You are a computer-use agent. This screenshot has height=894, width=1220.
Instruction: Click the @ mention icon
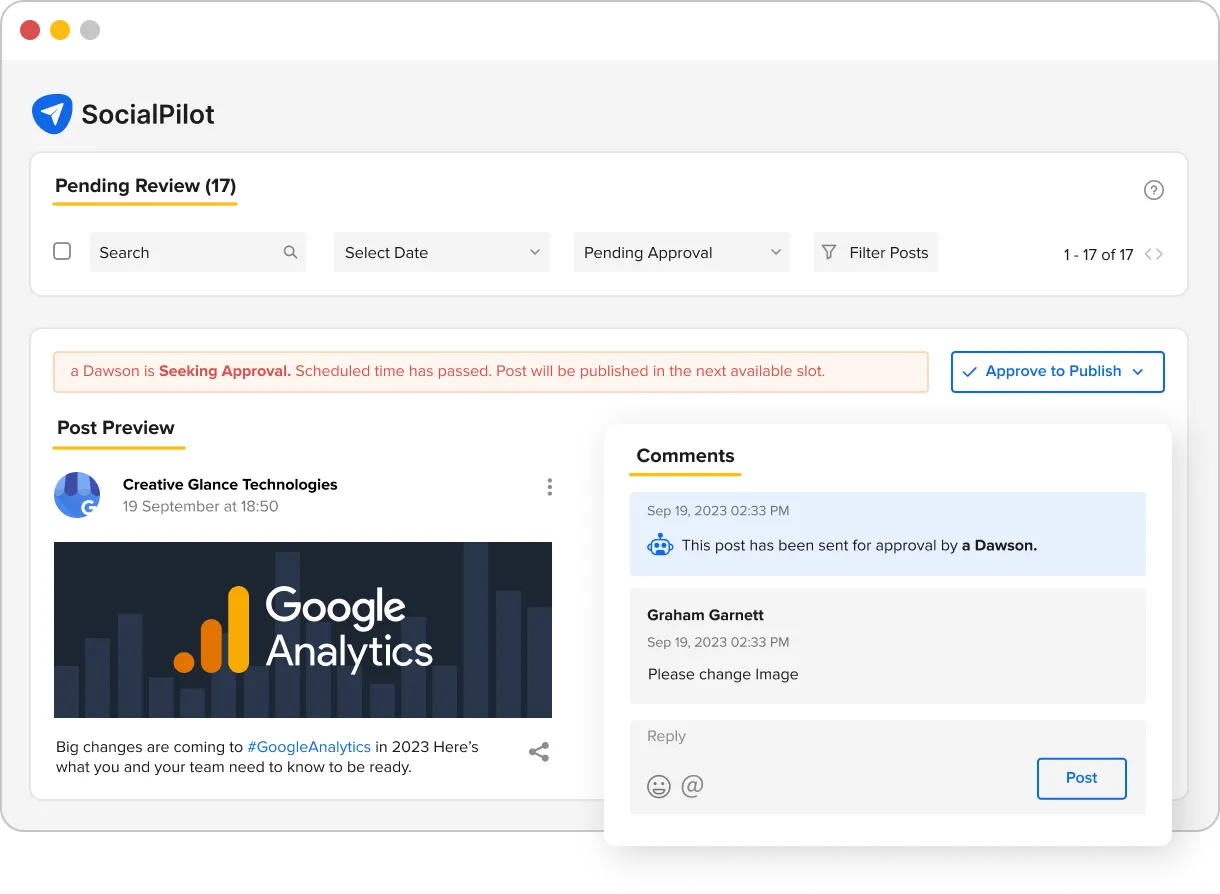point(692,785)
